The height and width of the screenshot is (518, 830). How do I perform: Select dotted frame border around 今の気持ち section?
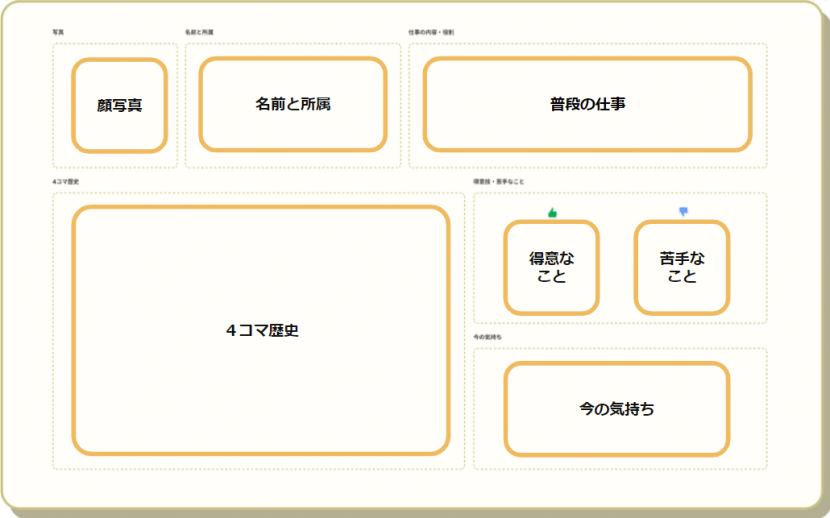click(474, 408)
